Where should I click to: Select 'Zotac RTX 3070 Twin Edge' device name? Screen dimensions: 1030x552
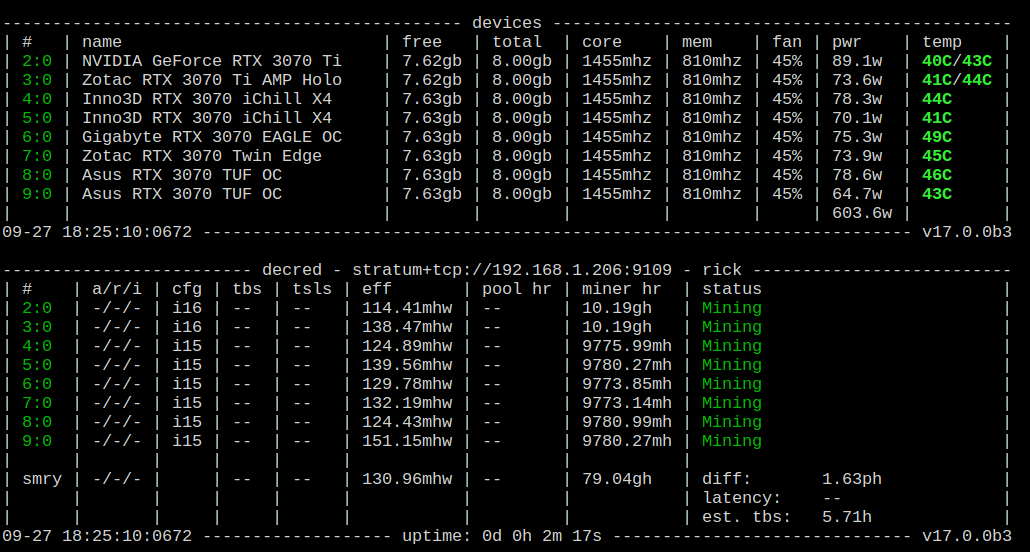[202, 156]
